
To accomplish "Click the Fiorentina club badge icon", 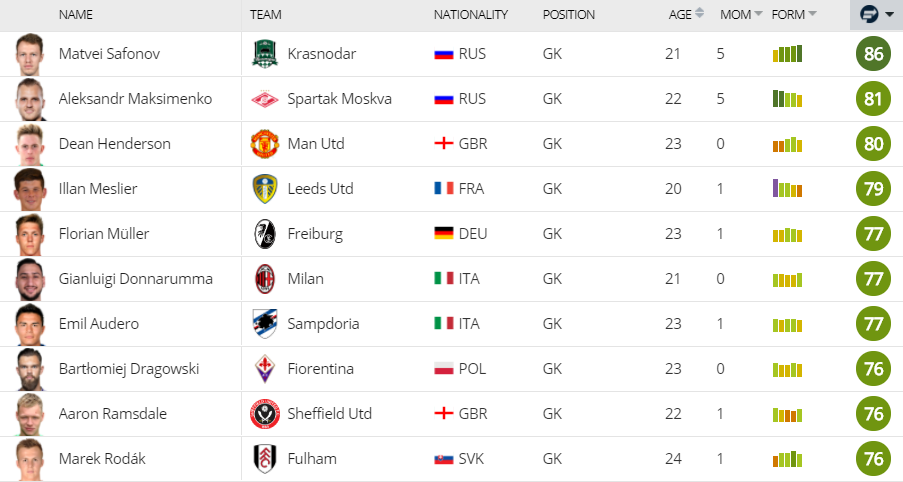I will [262, 369].
